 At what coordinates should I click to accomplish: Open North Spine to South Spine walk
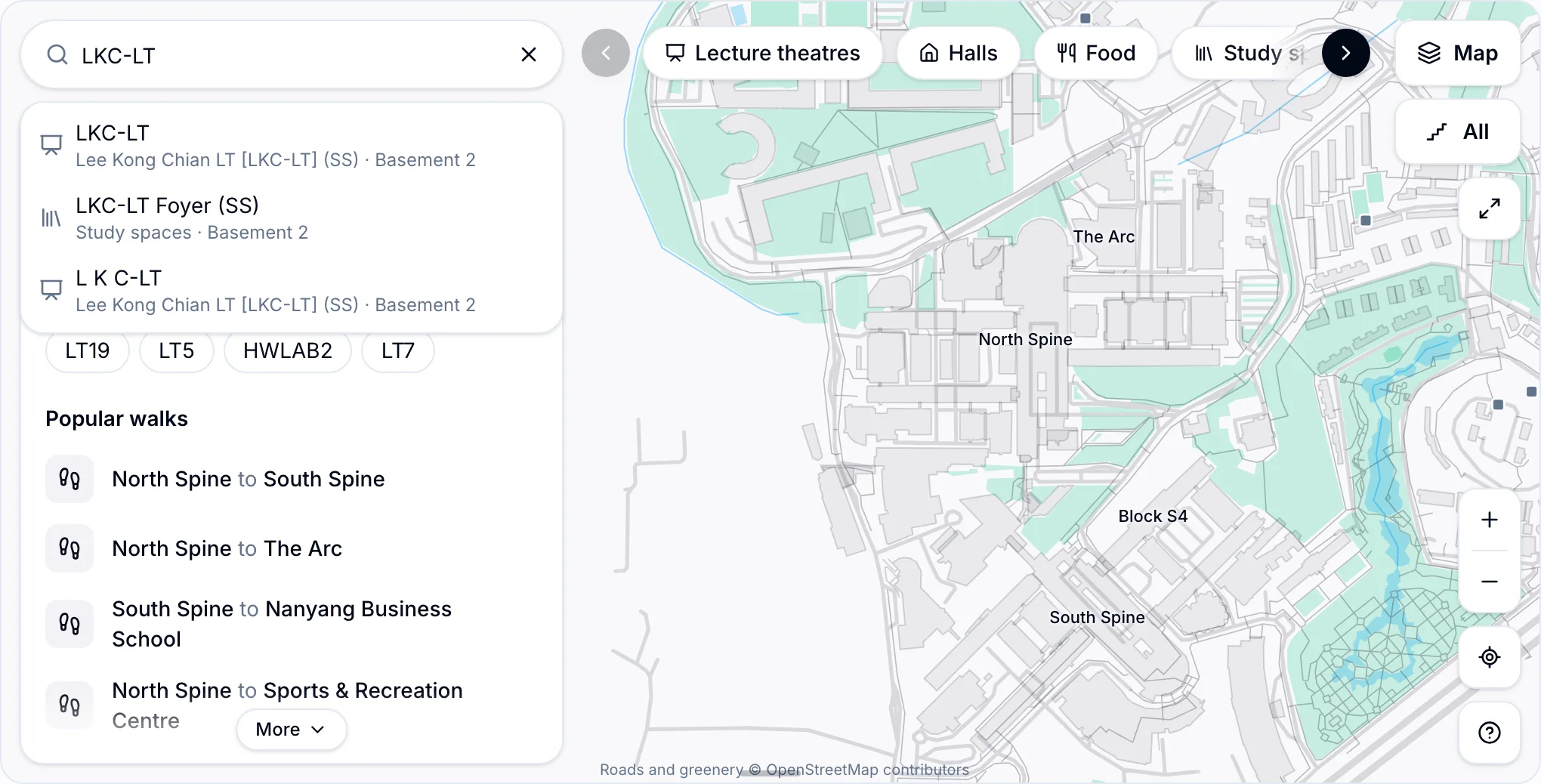click(292, 479)
